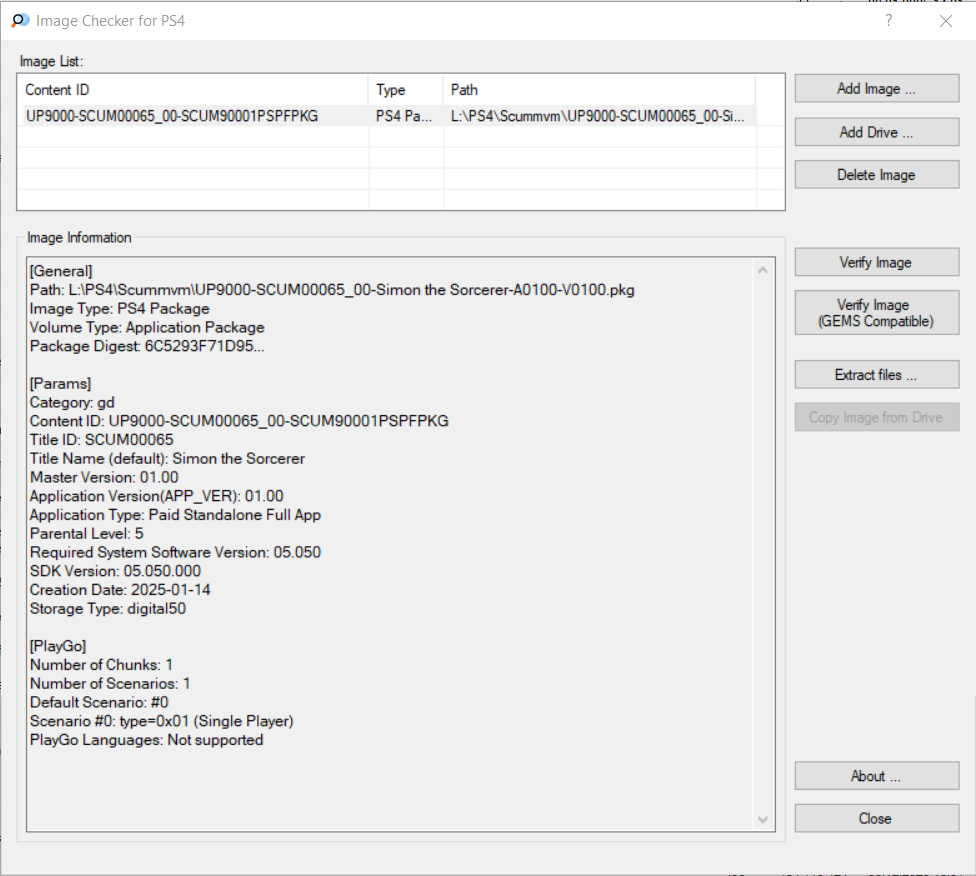Click the scroll up arrow in Image Information

762,270
